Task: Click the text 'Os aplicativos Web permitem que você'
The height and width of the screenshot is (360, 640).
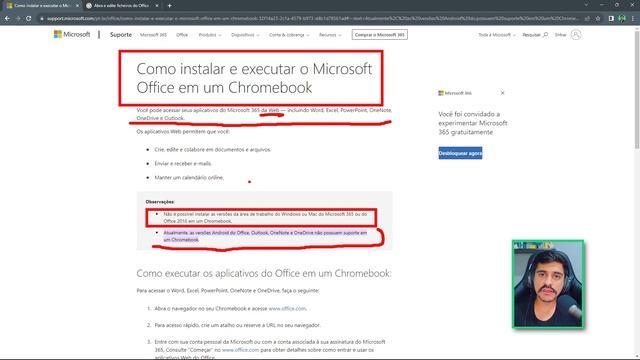Action: tap(183, 131)
